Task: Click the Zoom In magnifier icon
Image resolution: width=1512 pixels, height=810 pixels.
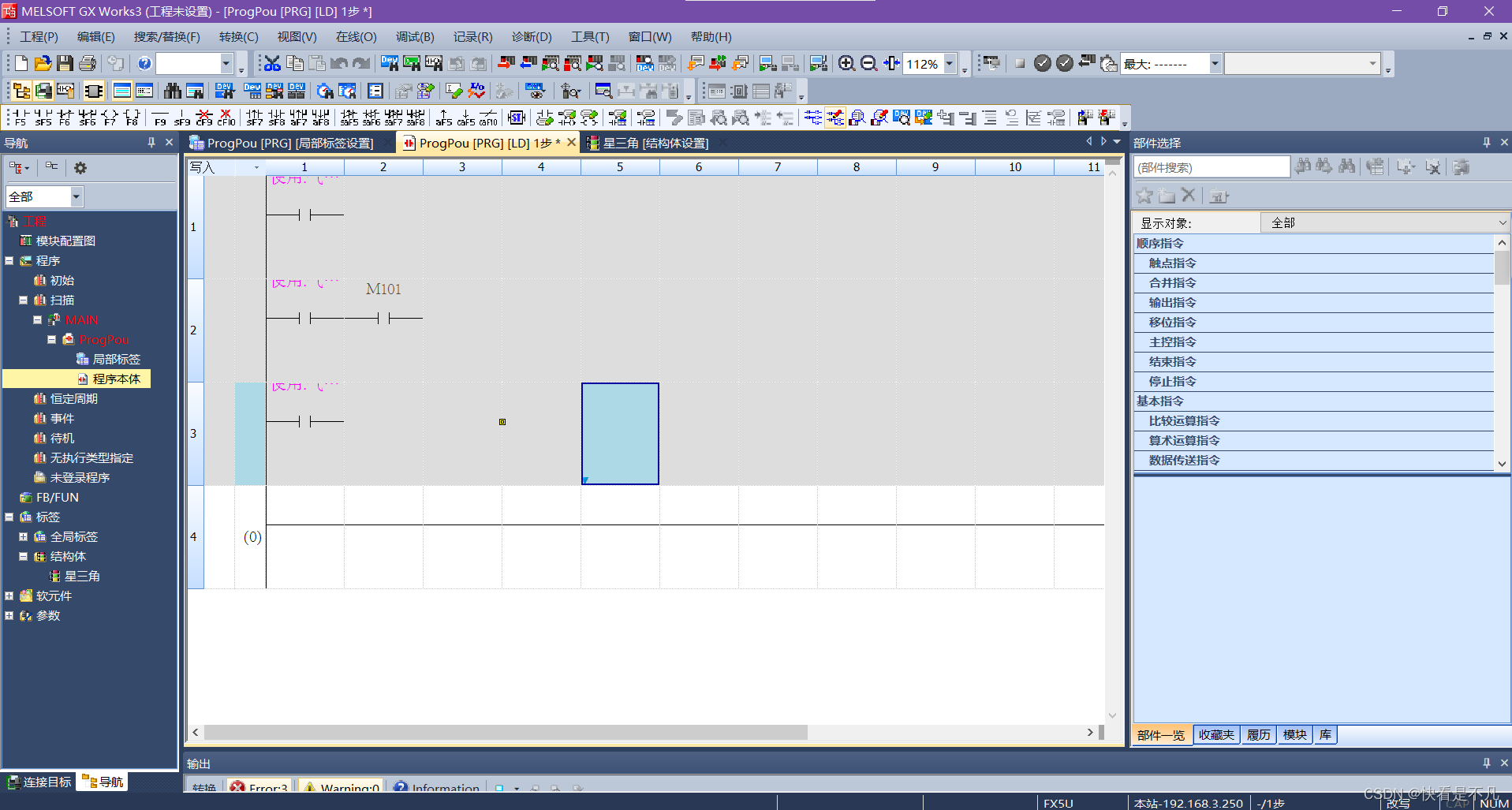Action: click(846, 63)
